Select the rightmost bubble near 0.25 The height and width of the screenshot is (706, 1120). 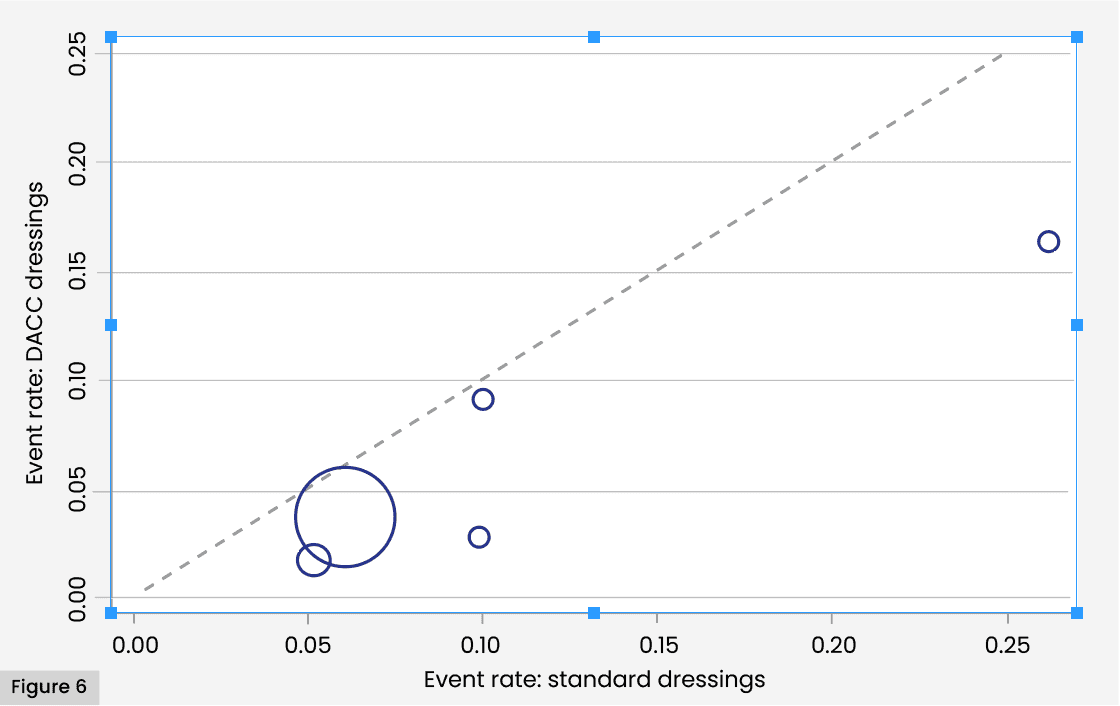click(1048, 241)
